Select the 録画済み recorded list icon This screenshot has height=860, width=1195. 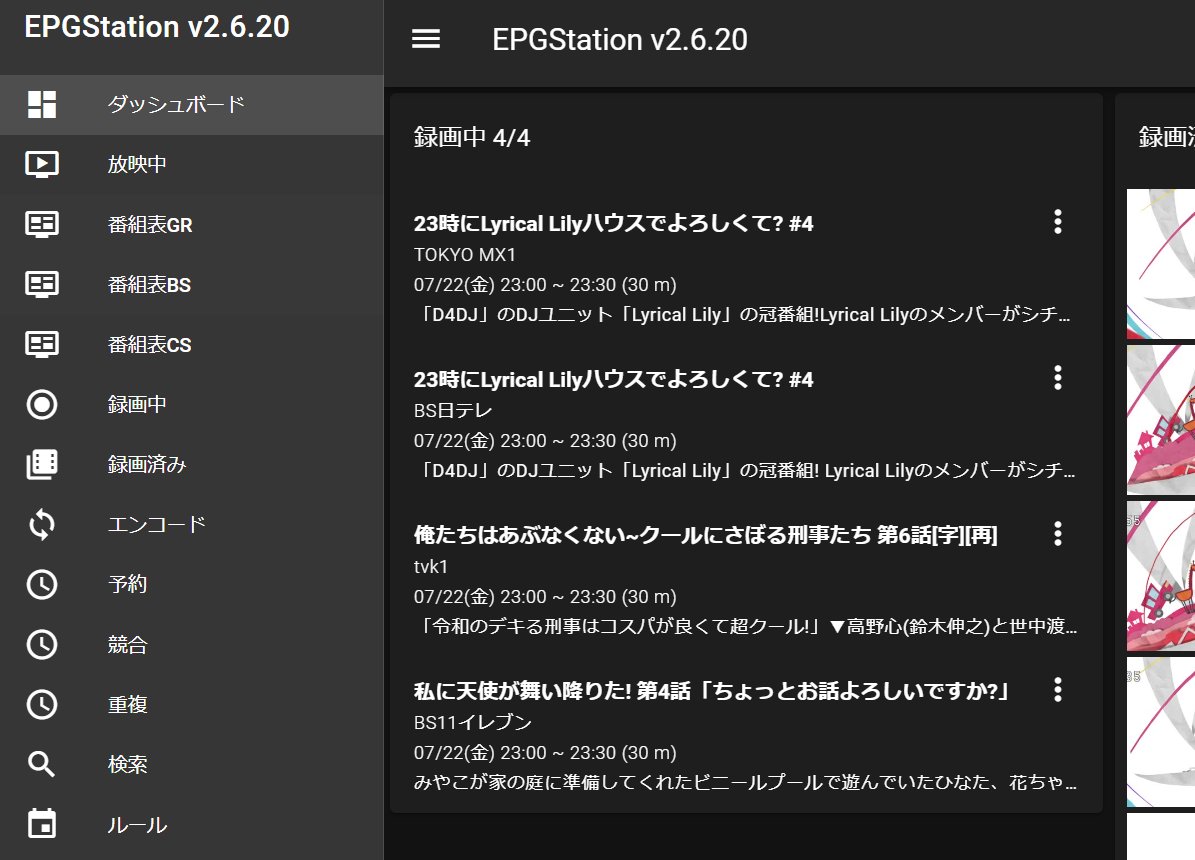[40, 464]
